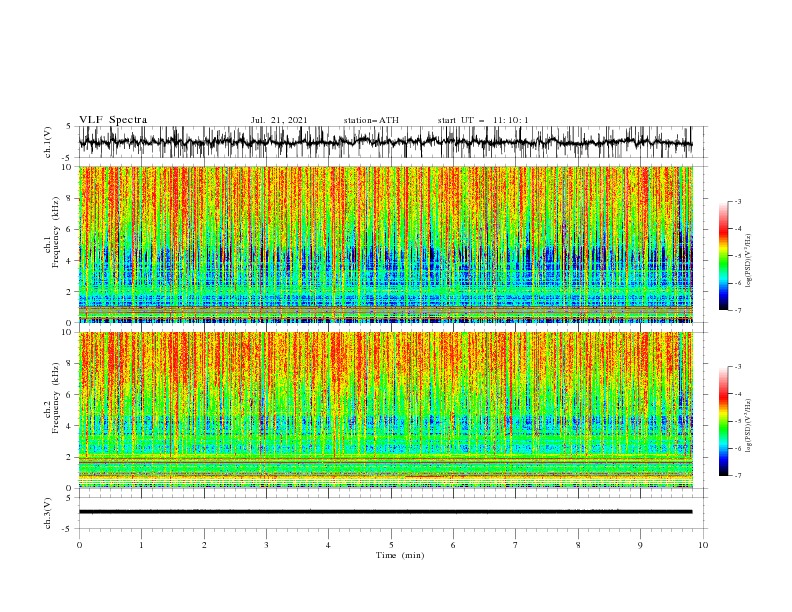
Task: Click the 'station=ATH' label
Action: coord(371,120)
